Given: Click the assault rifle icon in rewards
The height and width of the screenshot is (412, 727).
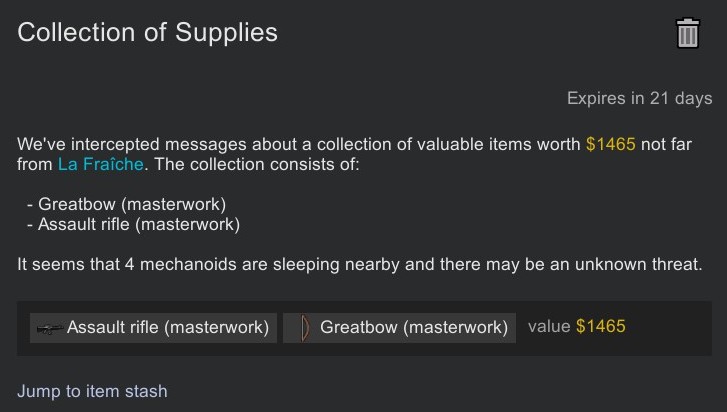Looking at the screenshot, I should [50, 329].
